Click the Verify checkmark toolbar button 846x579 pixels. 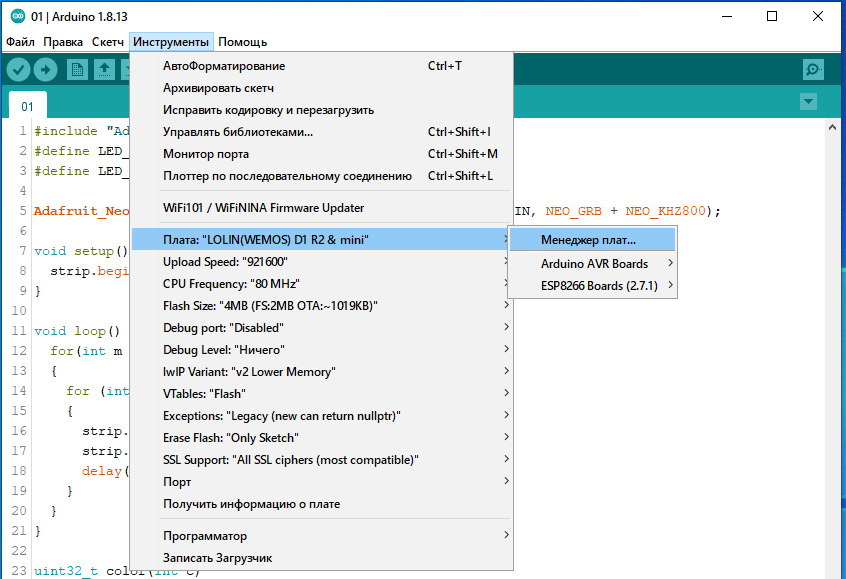point(18,69)
